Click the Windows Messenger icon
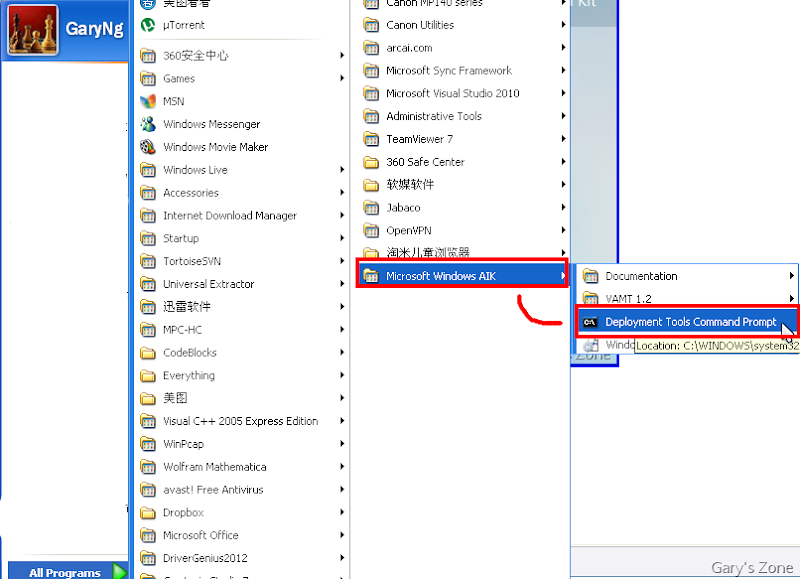The image size is (800, 579). pyautogui.click(x=148, y=124)
